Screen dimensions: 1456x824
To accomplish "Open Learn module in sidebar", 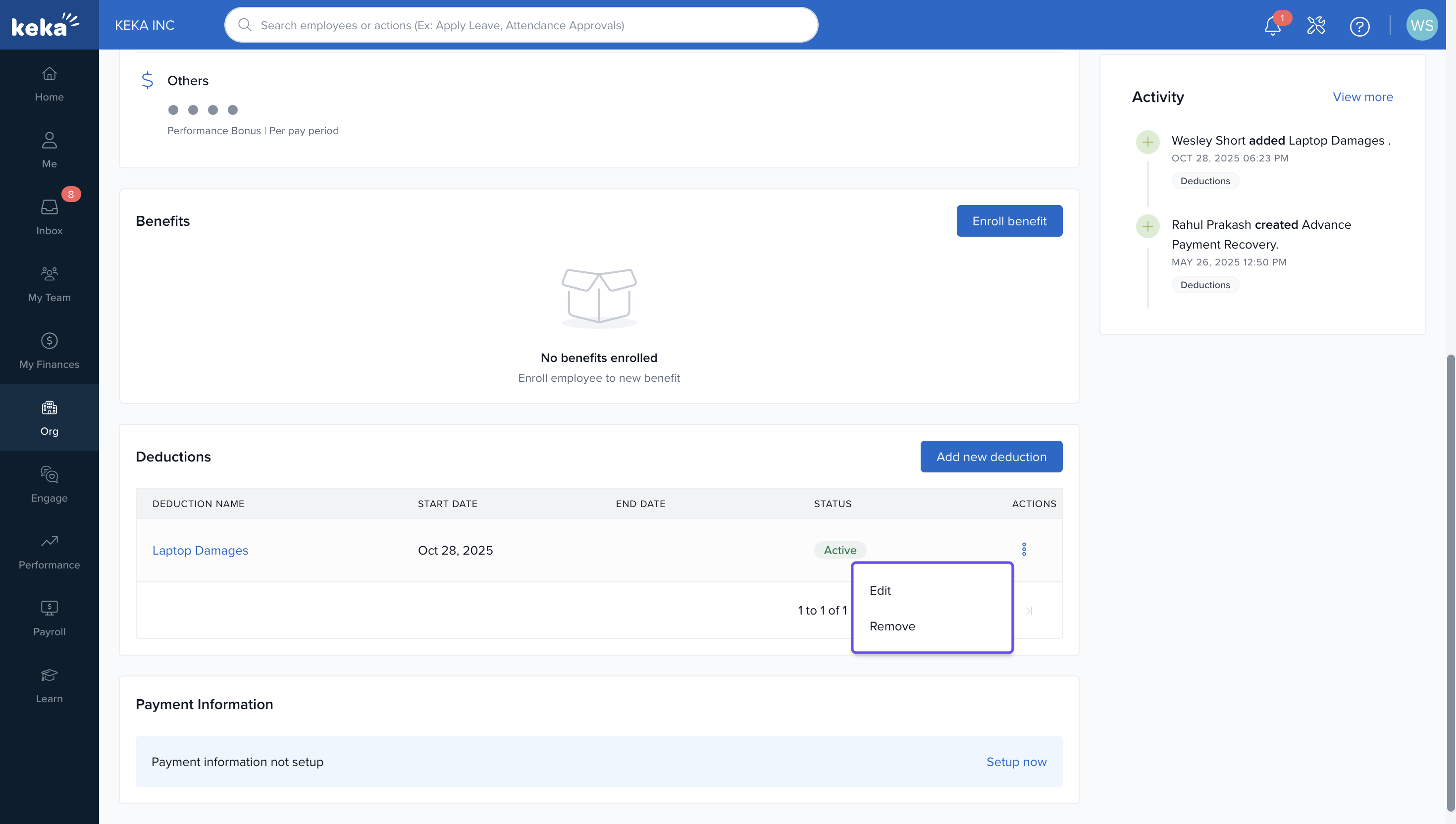I will tap(49, 685).
